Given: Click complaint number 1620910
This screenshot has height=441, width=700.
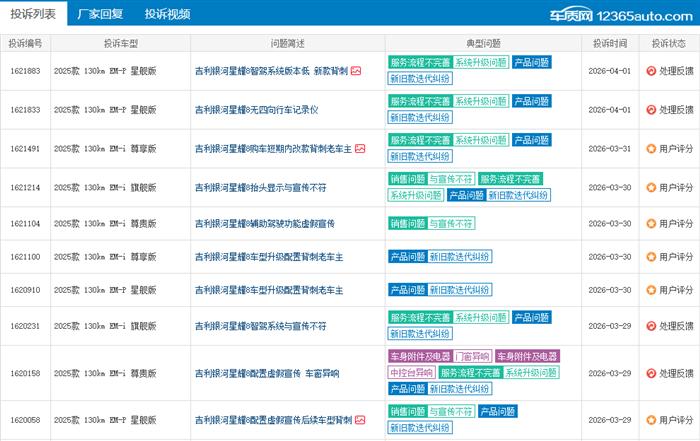Looking at the screenshot, I should 25,290.
